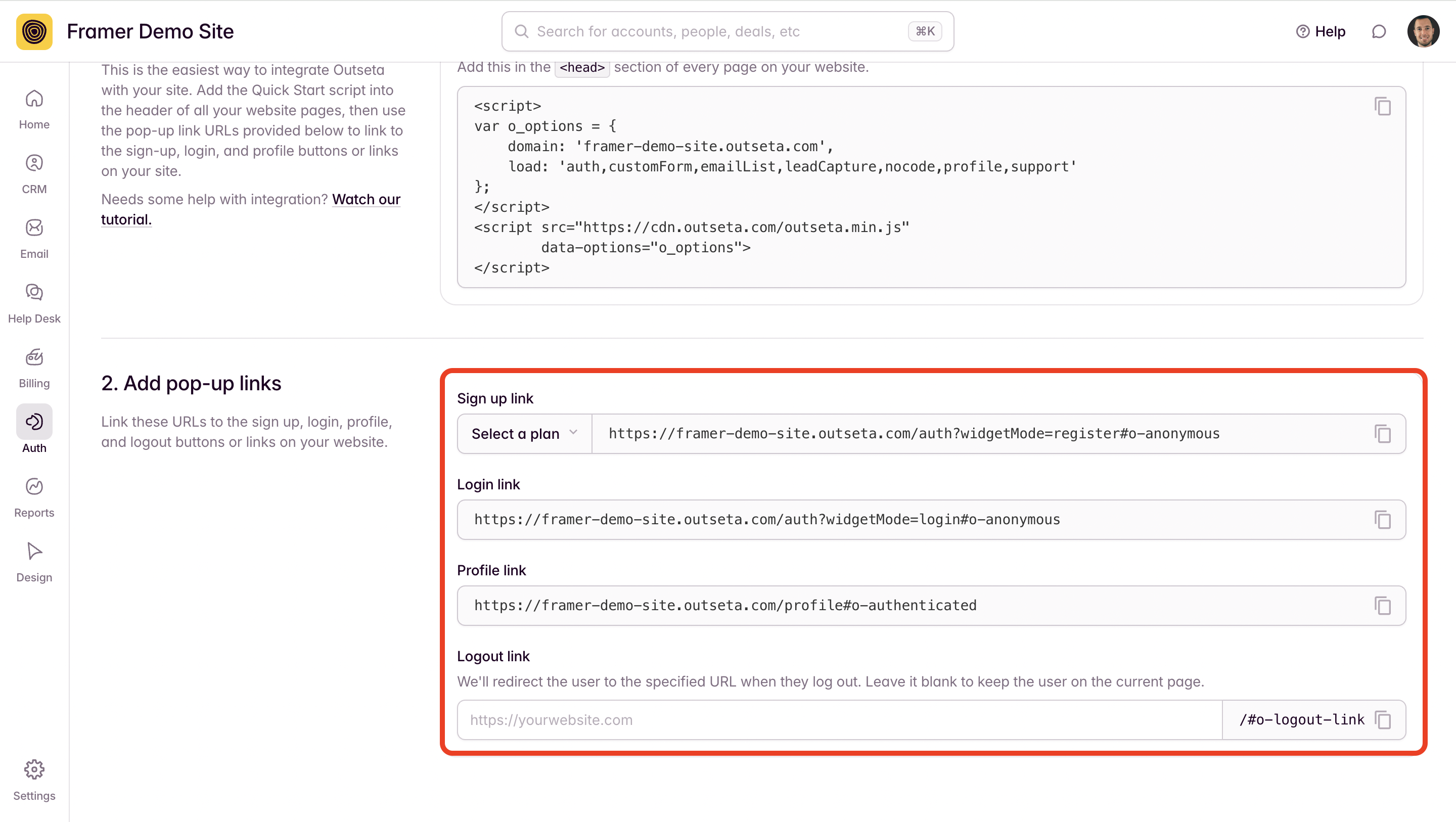Open the user profile avatar
Viewport: 1456px width, 822px height.
[1423, 31]
